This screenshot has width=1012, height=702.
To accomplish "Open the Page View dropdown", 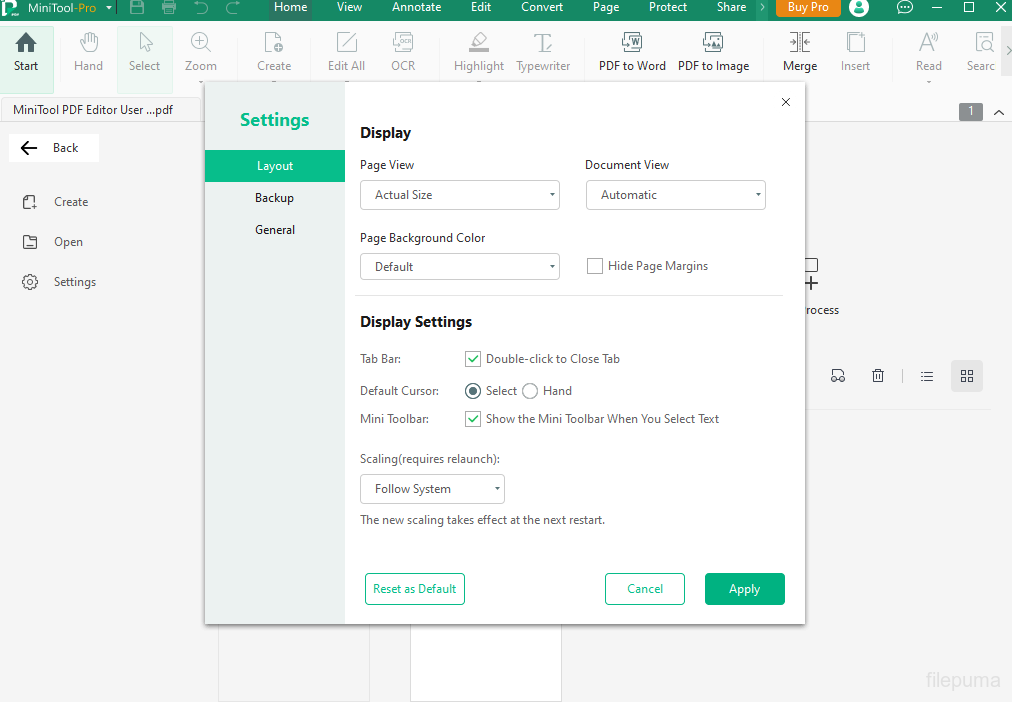I will point(459,195).
